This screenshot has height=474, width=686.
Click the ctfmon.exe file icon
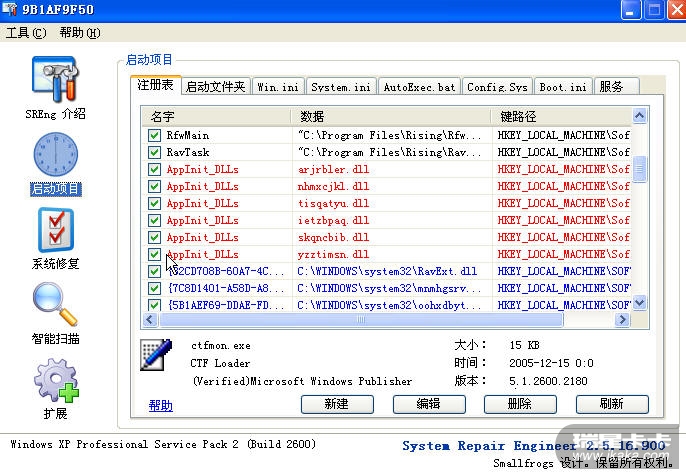[x=156, y=355]
